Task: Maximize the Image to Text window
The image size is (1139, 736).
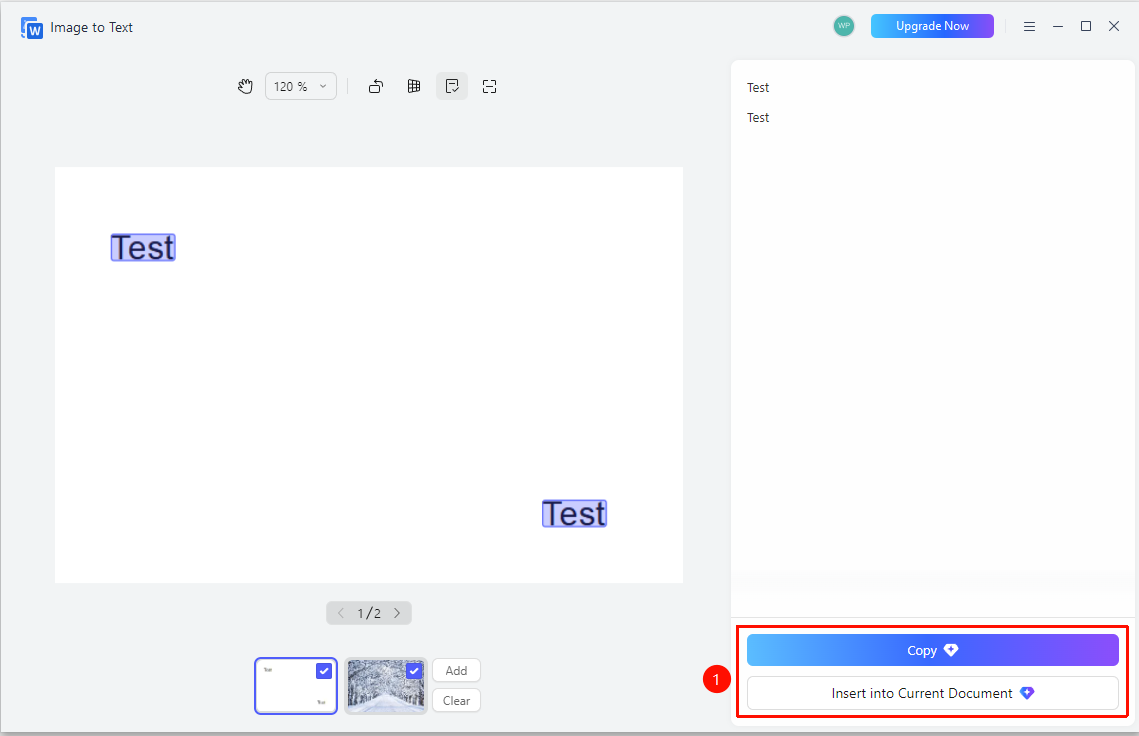Action: 1086,26
